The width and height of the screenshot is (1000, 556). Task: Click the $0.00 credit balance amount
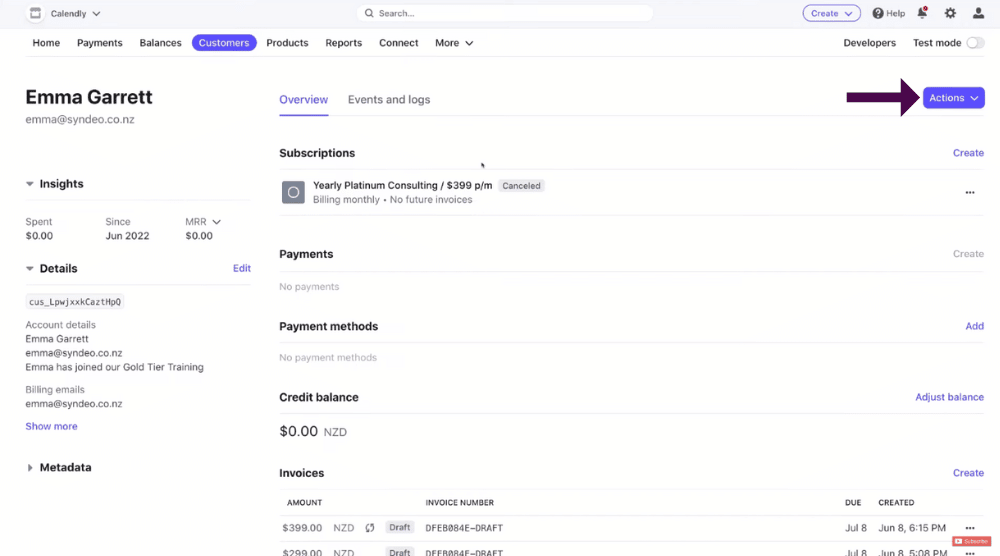coord(298,431)
